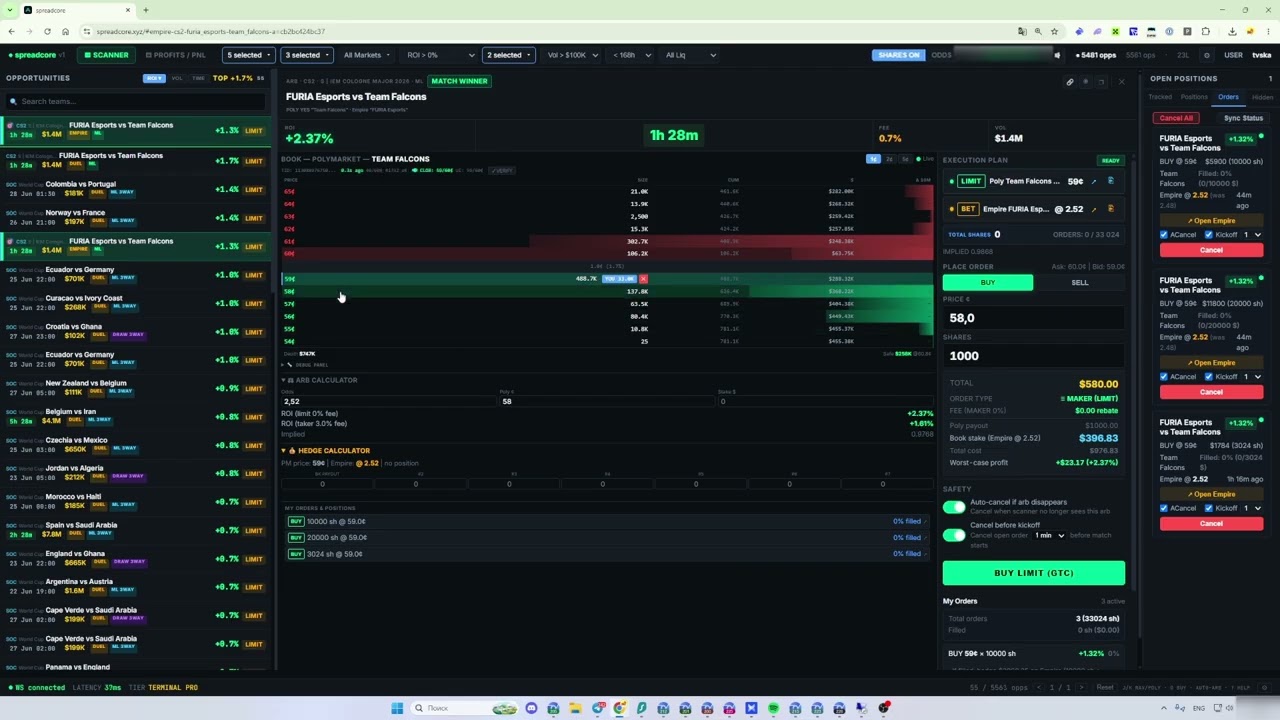Switch to the PROFITS / PNL tab
Screen dimensions: 1280x720
[175, 55]
